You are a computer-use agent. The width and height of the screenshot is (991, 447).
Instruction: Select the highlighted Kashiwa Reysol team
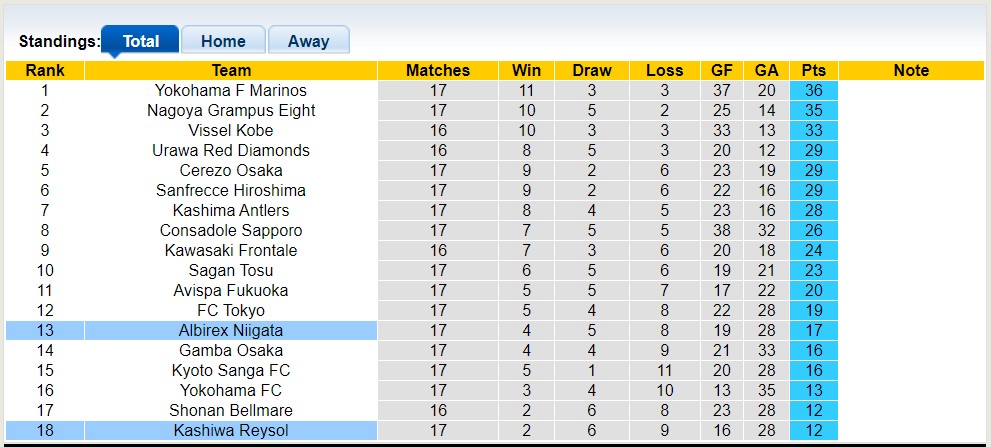(x=231, y=430)
